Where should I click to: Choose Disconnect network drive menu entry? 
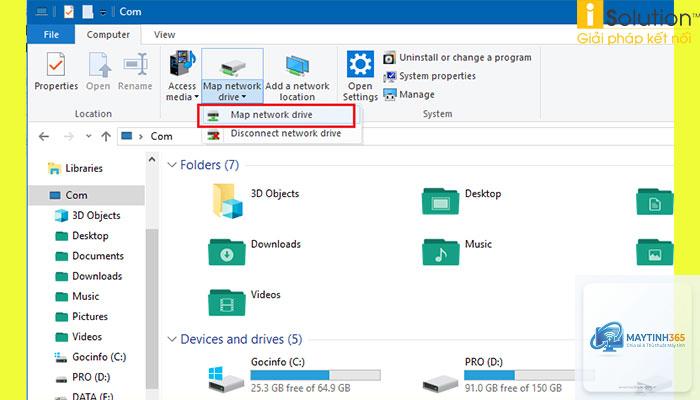point(281,133)
